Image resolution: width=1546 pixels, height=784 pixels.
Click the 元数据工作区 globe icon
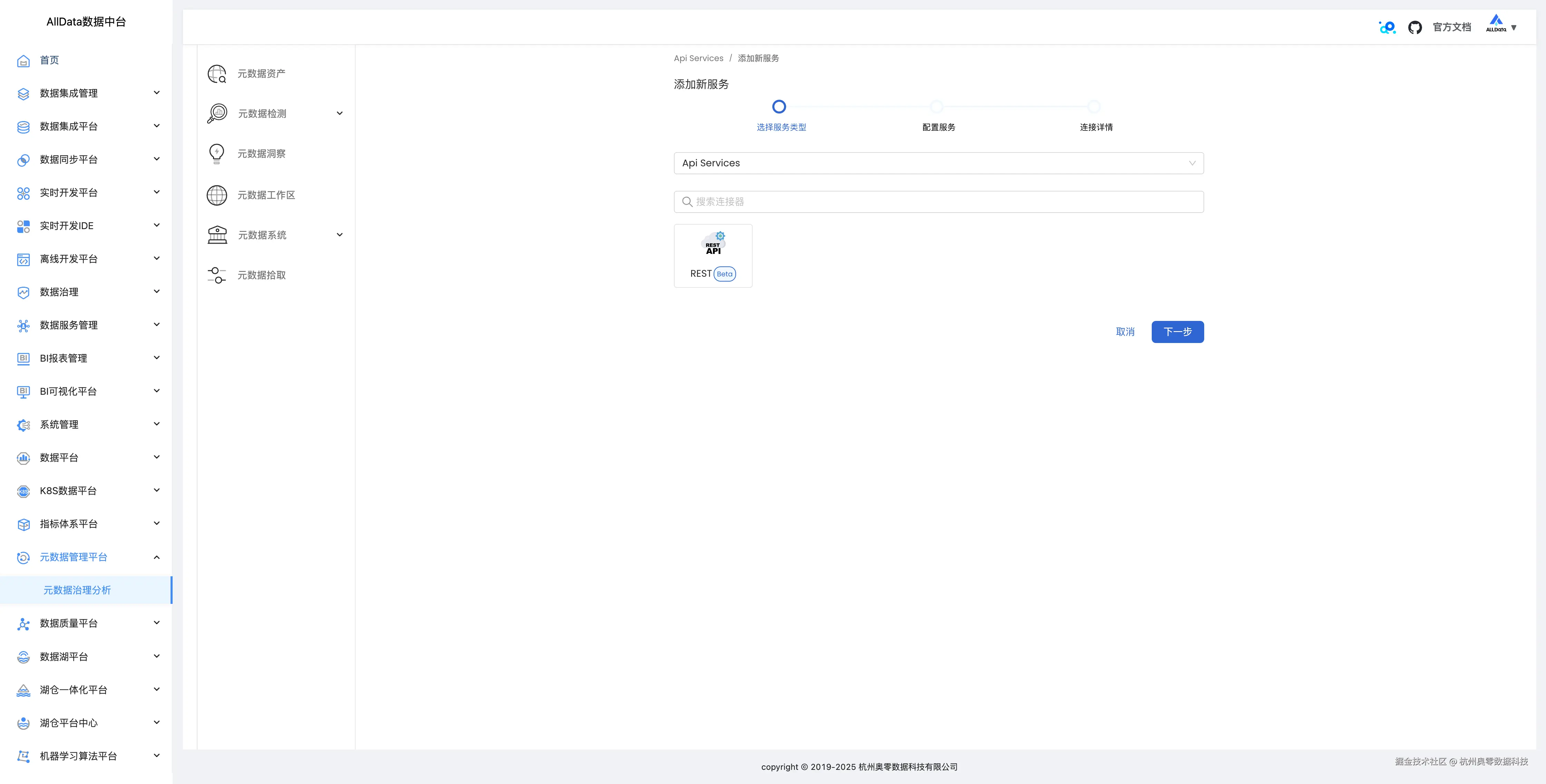[x=217, y=195]
